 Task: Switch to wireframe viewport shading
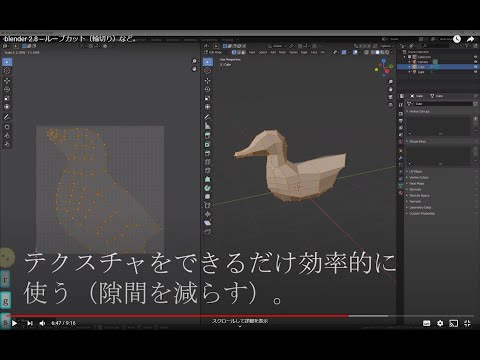pos(373,52)
